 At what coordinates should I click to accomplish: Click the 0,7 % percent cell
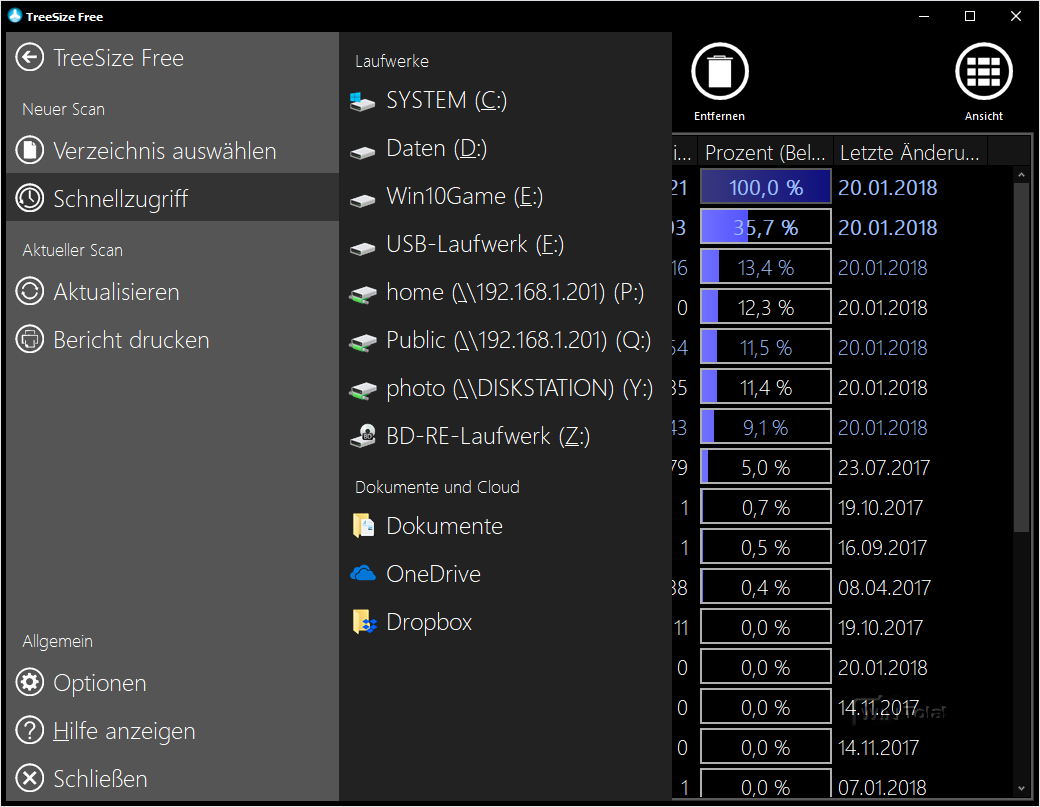pyautogui.click(x=765, y=507)
